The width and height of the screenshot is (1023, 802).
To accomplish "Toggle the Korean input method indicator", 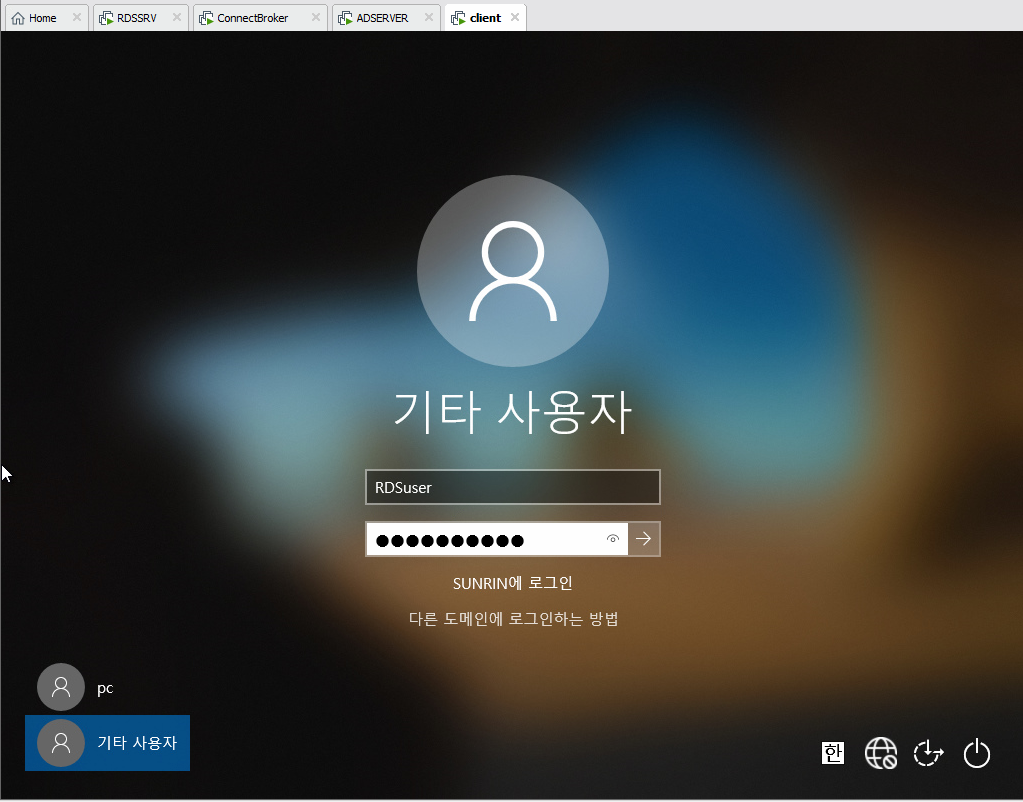I will [832, 753].
